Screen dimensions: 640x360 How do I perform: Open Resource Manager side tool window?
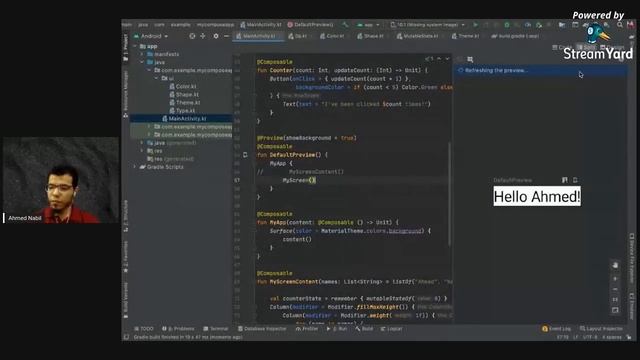coord(126,94)
